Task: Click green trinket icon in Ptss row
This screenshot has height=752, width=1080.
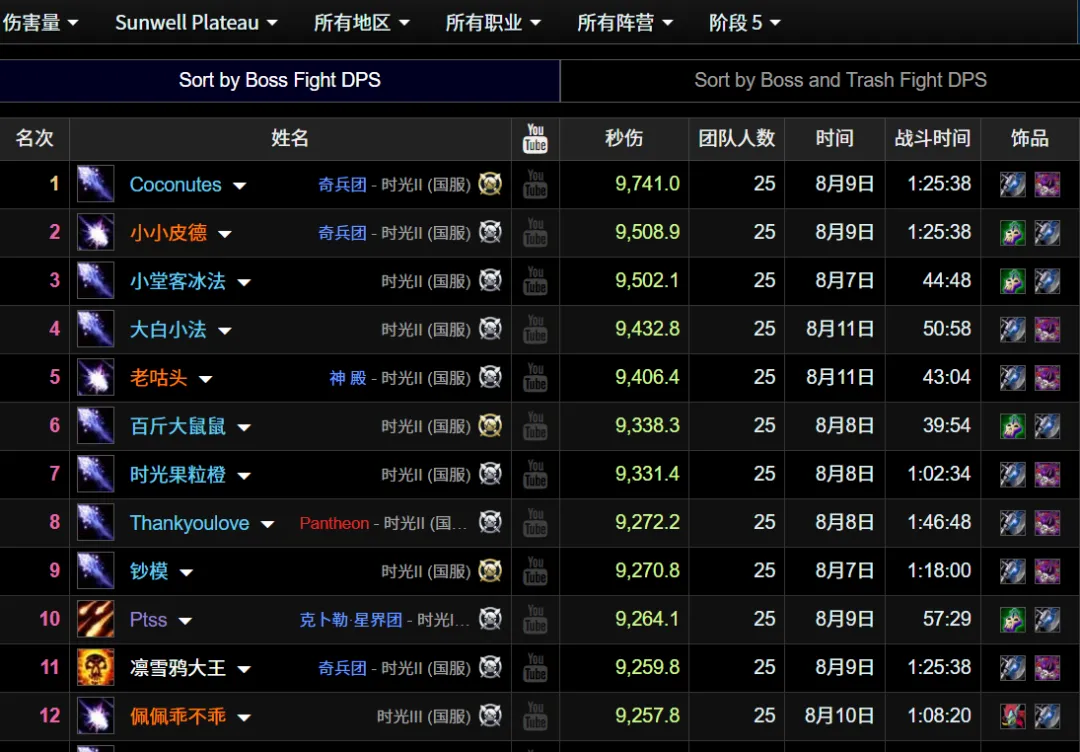Action: [x=1012, y=620]
